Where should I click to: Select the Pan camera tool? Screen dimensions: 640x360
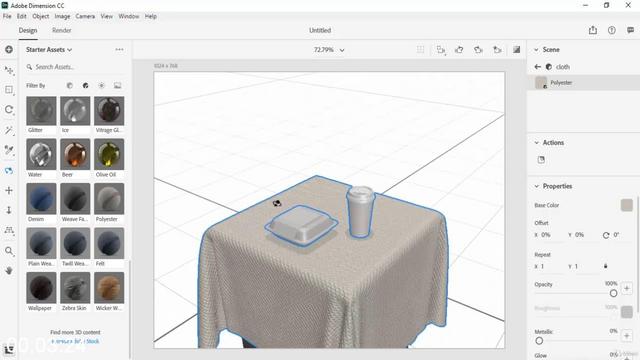[x=9, y=190]
